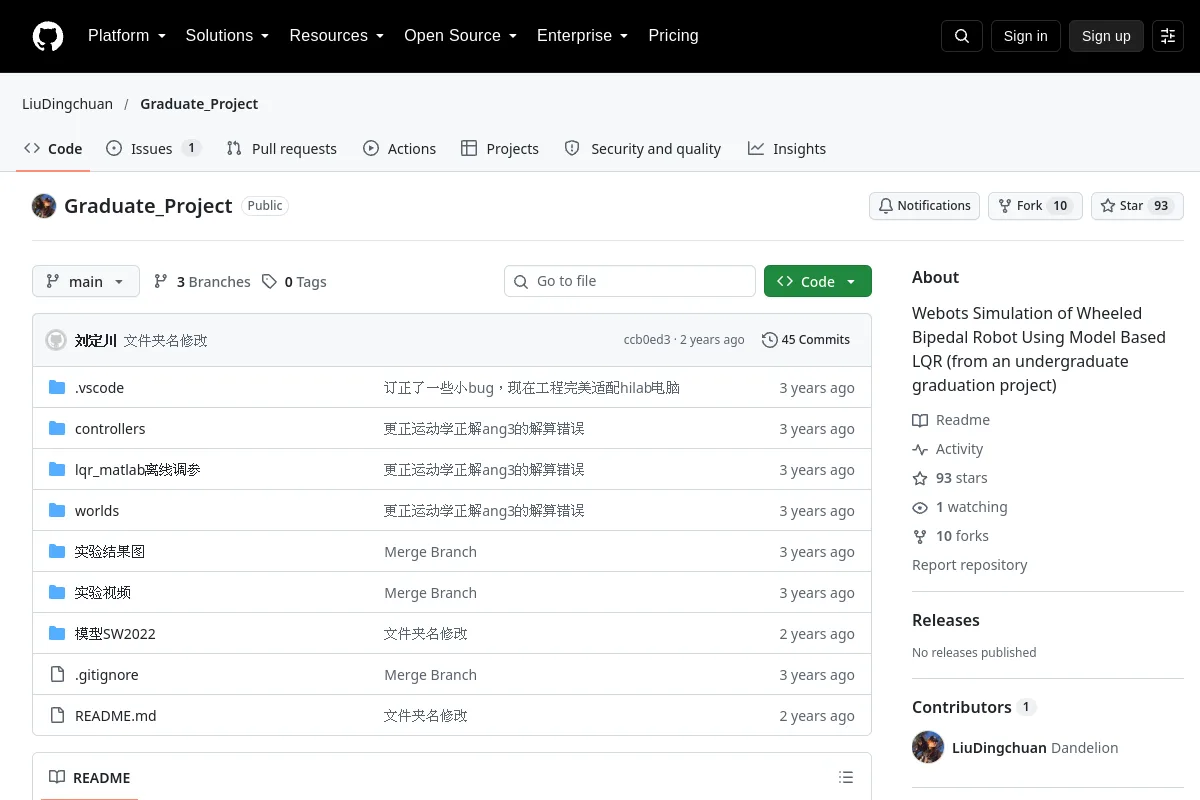Click the Readme book icon in About
The height and width of the screenshot is (800, 1200).
(920, 420)
